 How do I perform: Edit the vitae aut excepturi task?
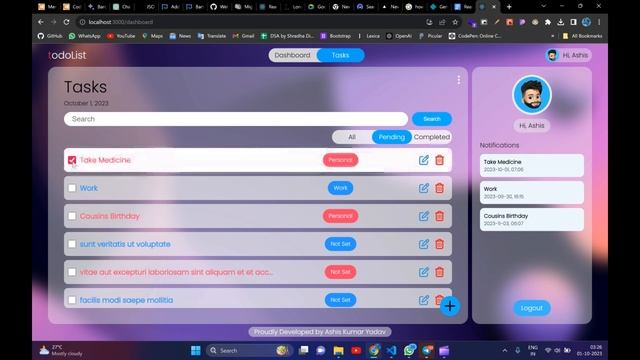(424, 272)
